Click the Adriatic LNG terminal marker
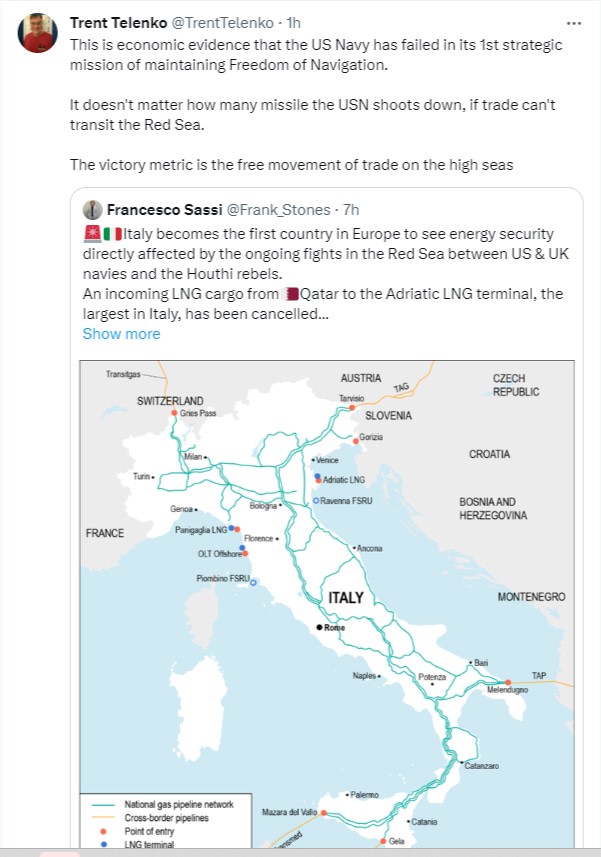This screenshot has width=601, height=857. tap(317, 478)
